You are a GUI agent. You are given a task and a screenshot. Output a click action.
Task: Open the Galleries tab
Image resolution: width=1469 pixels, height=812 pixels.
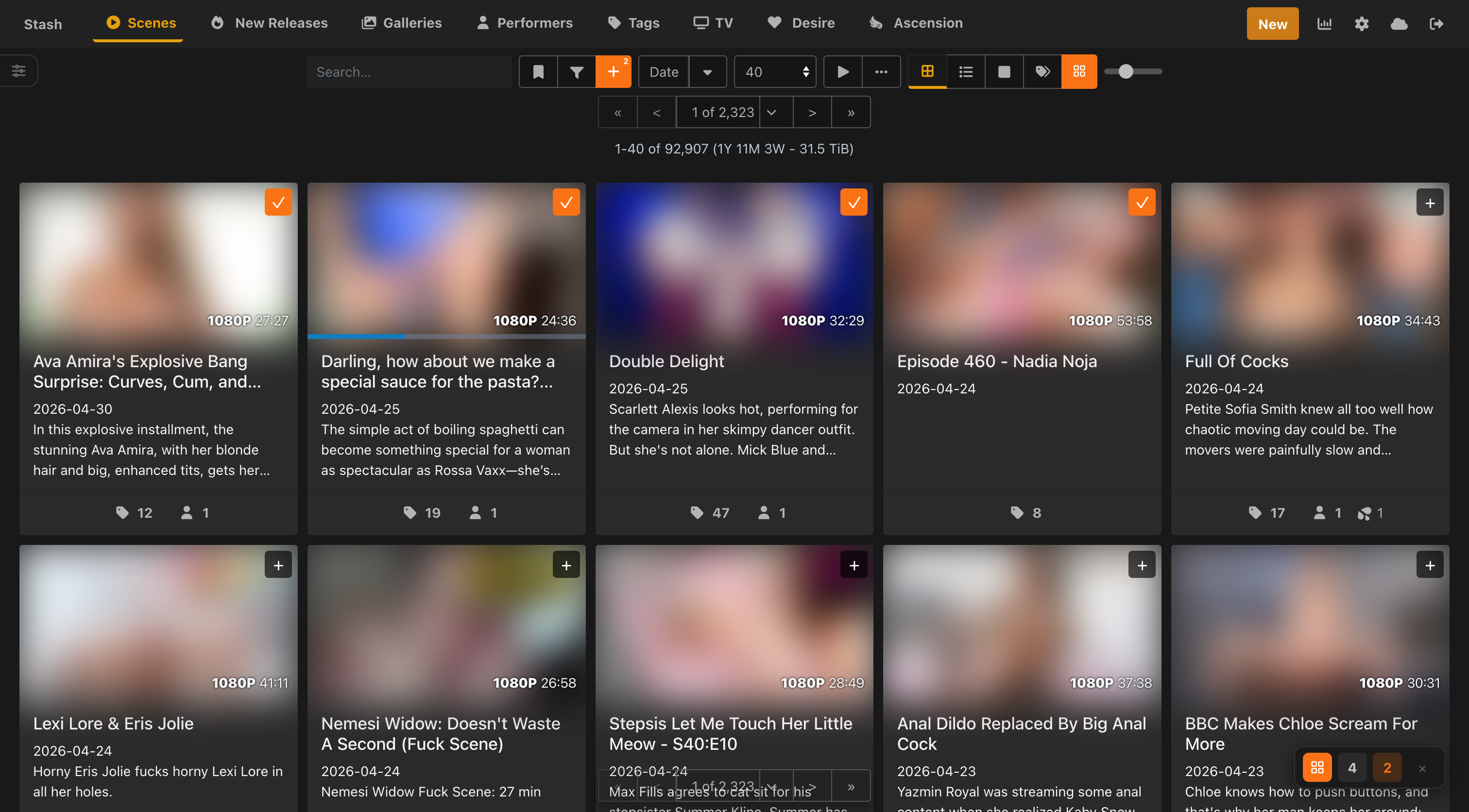click(401, 23)
